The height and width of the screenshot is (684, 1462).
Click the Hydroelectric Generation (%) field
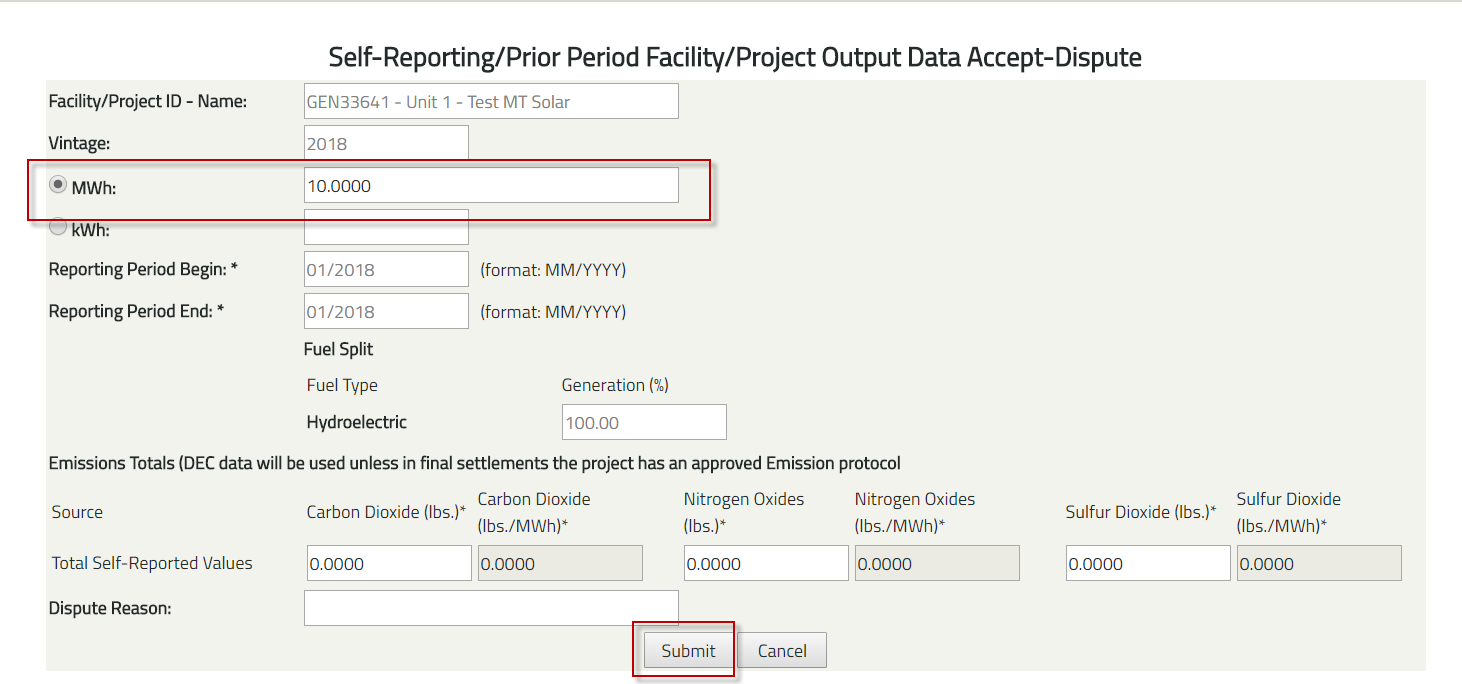coord(644,422)
